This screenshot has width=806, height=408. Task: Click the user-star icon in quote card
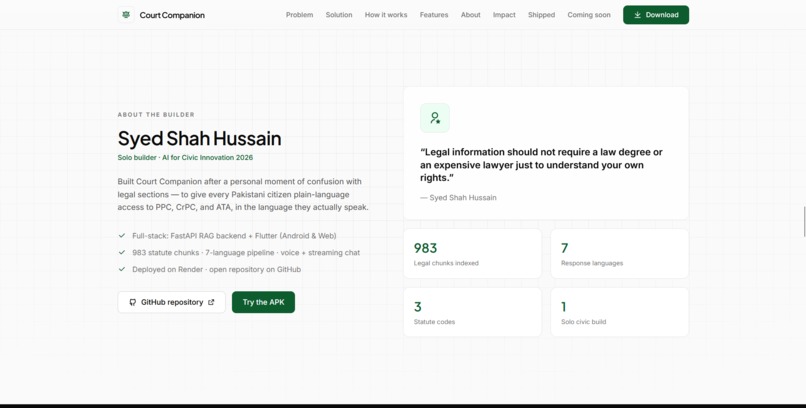435,118
